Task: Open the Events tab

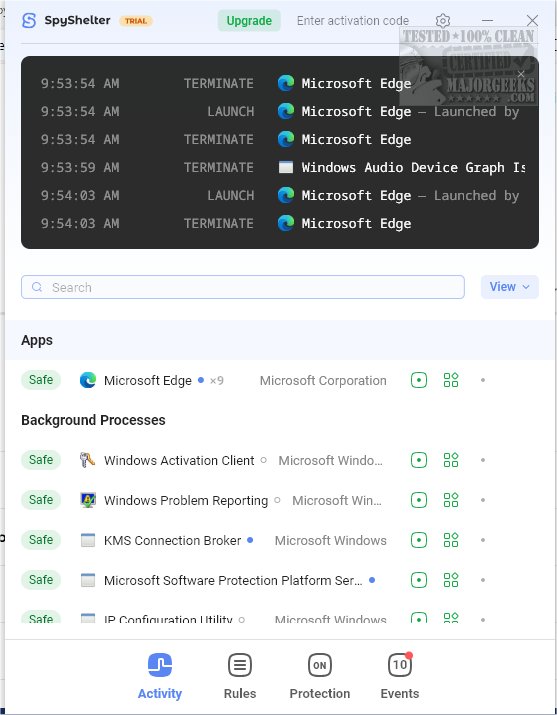Action: point(400,676)
